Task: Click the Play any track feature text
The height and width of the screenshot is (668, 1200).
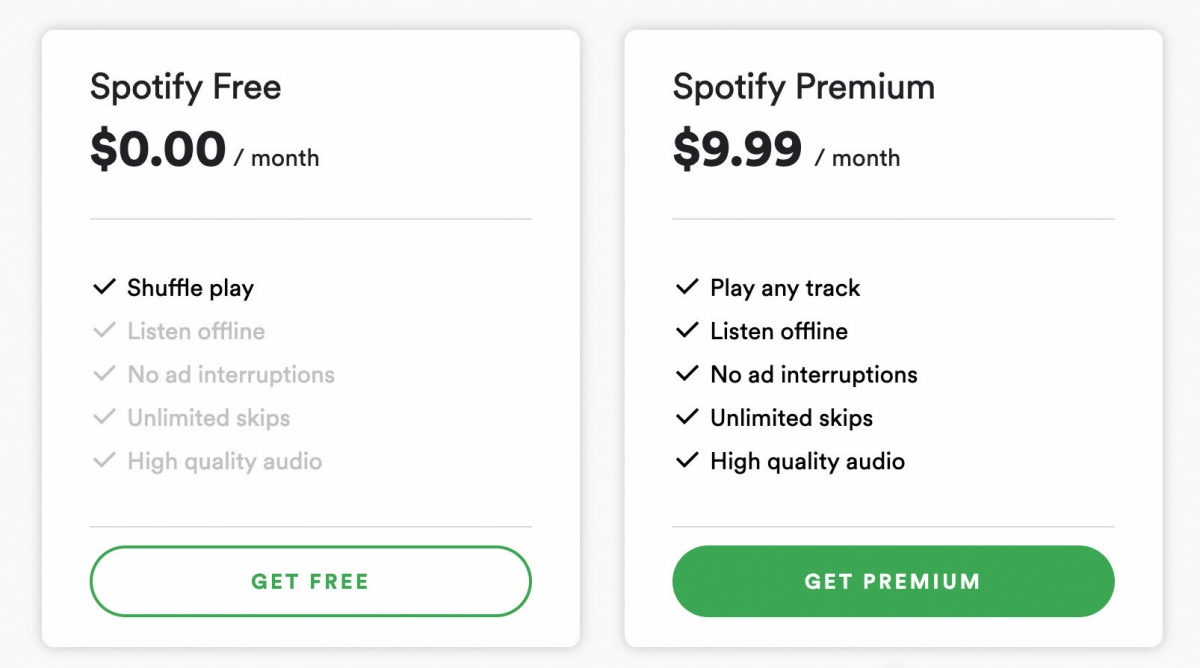Action: point(785,289)
